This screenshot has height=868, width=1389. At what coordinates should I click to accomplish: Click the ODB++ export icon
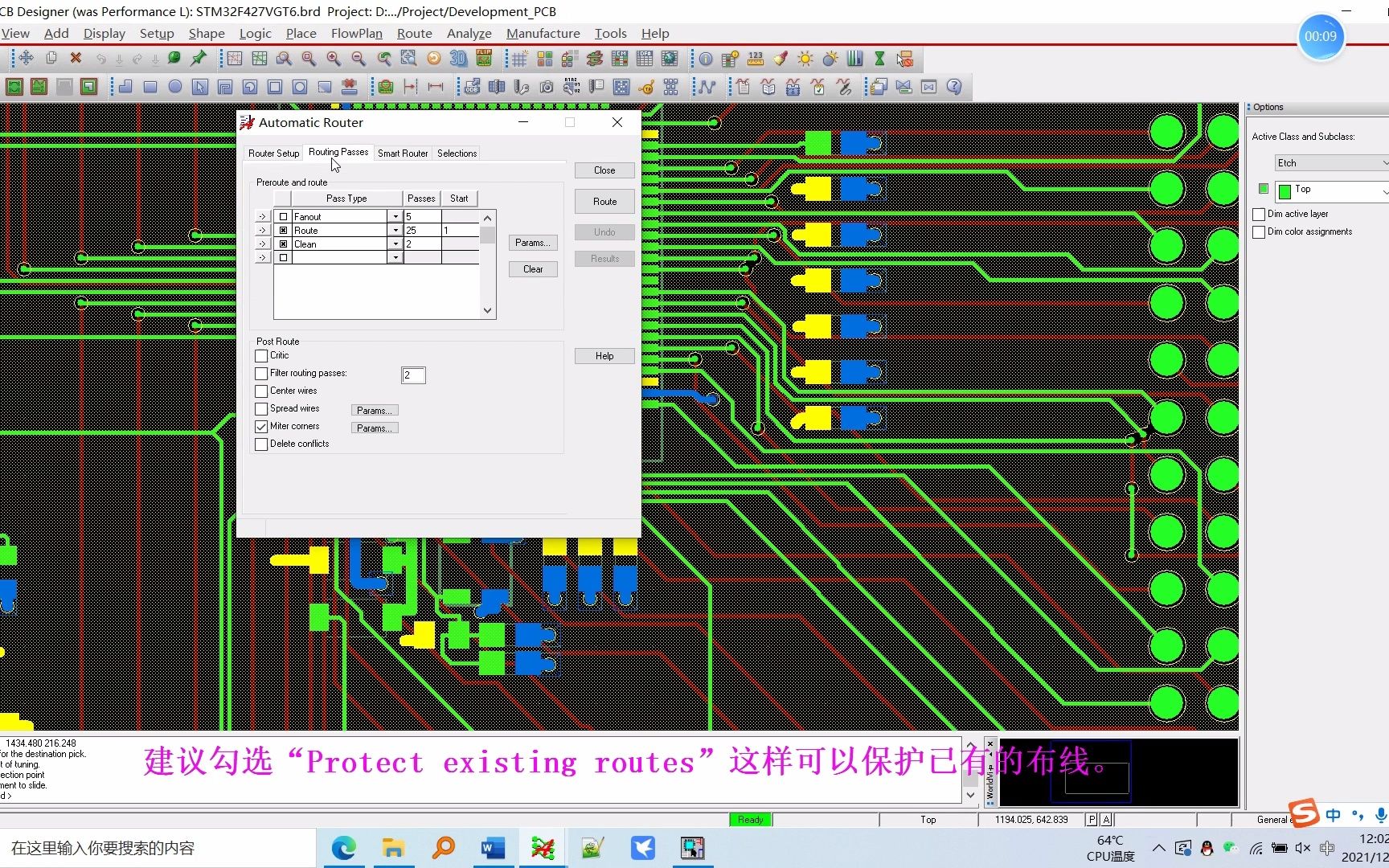pos(473,87)
